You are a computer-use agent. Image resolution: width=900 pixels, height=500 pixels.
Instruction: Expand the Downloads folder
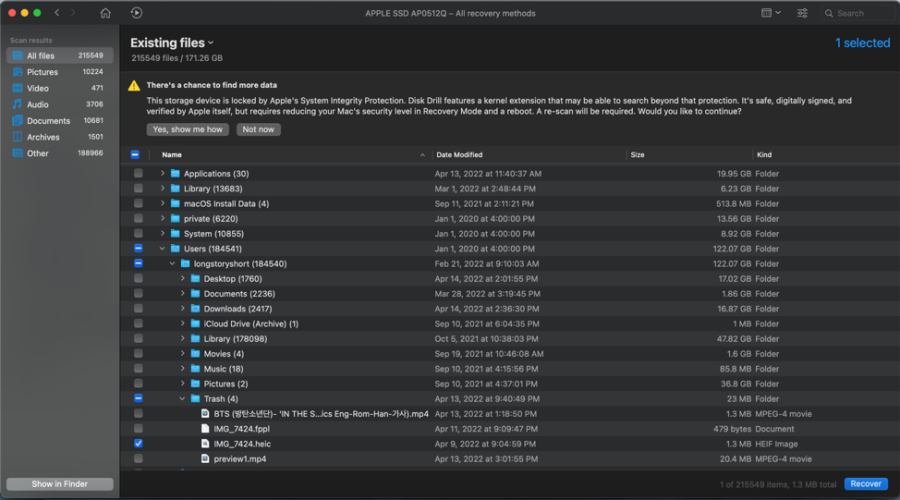tap(183, 308)
